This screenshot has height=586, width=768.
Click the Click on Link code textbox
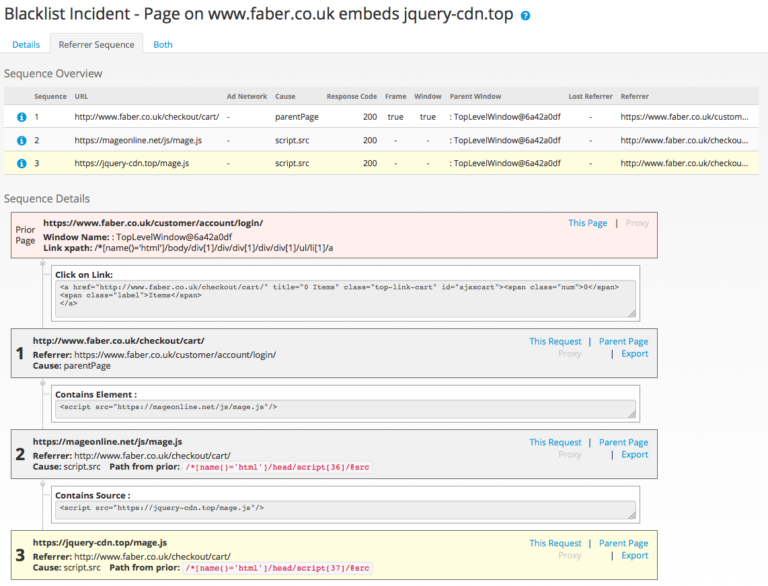click(x=345, y=293)
